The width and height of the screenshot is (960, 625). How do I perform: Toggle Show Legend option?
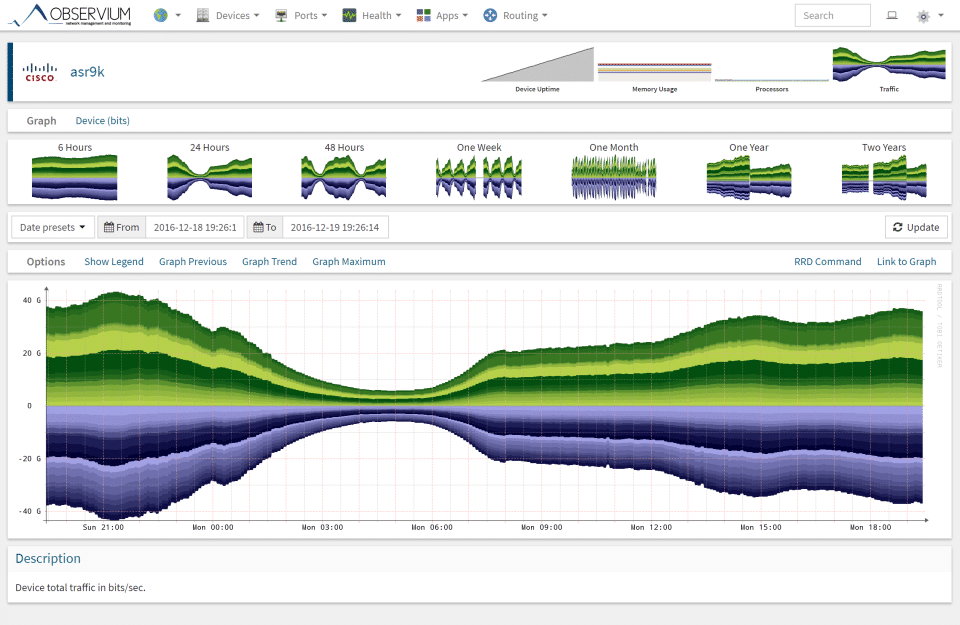(114, 261)
